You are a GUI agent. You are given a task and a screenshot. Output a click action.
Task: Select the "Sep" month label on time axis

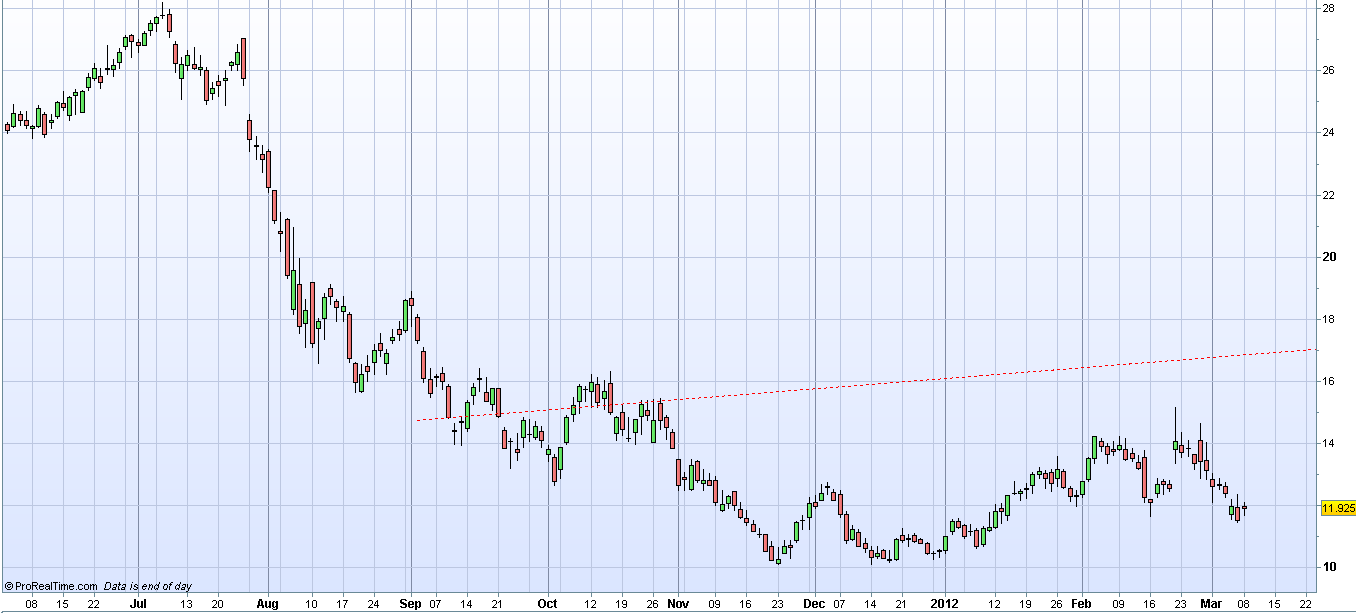tap(411, 604)
